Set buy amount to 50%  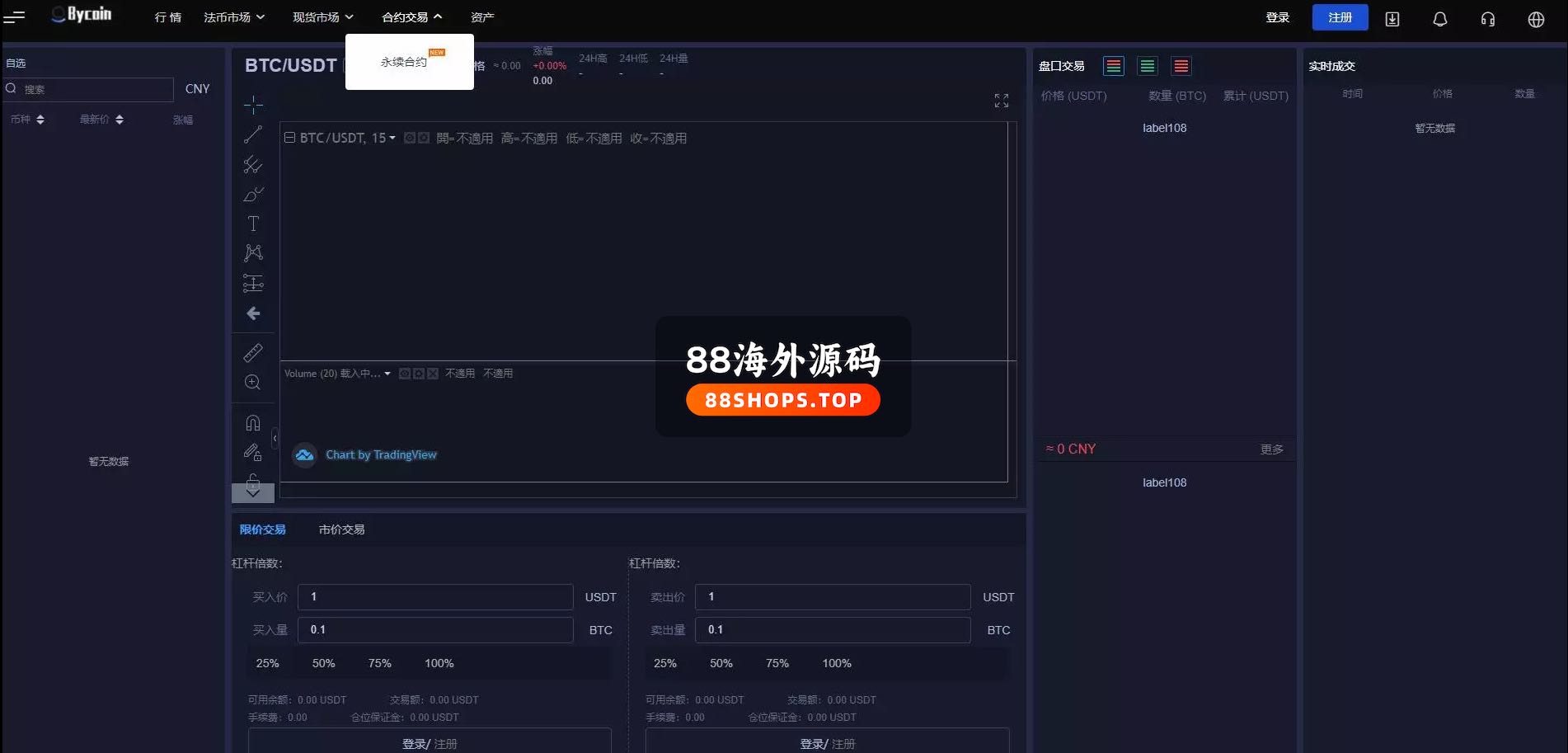click(x=323, y=663)
